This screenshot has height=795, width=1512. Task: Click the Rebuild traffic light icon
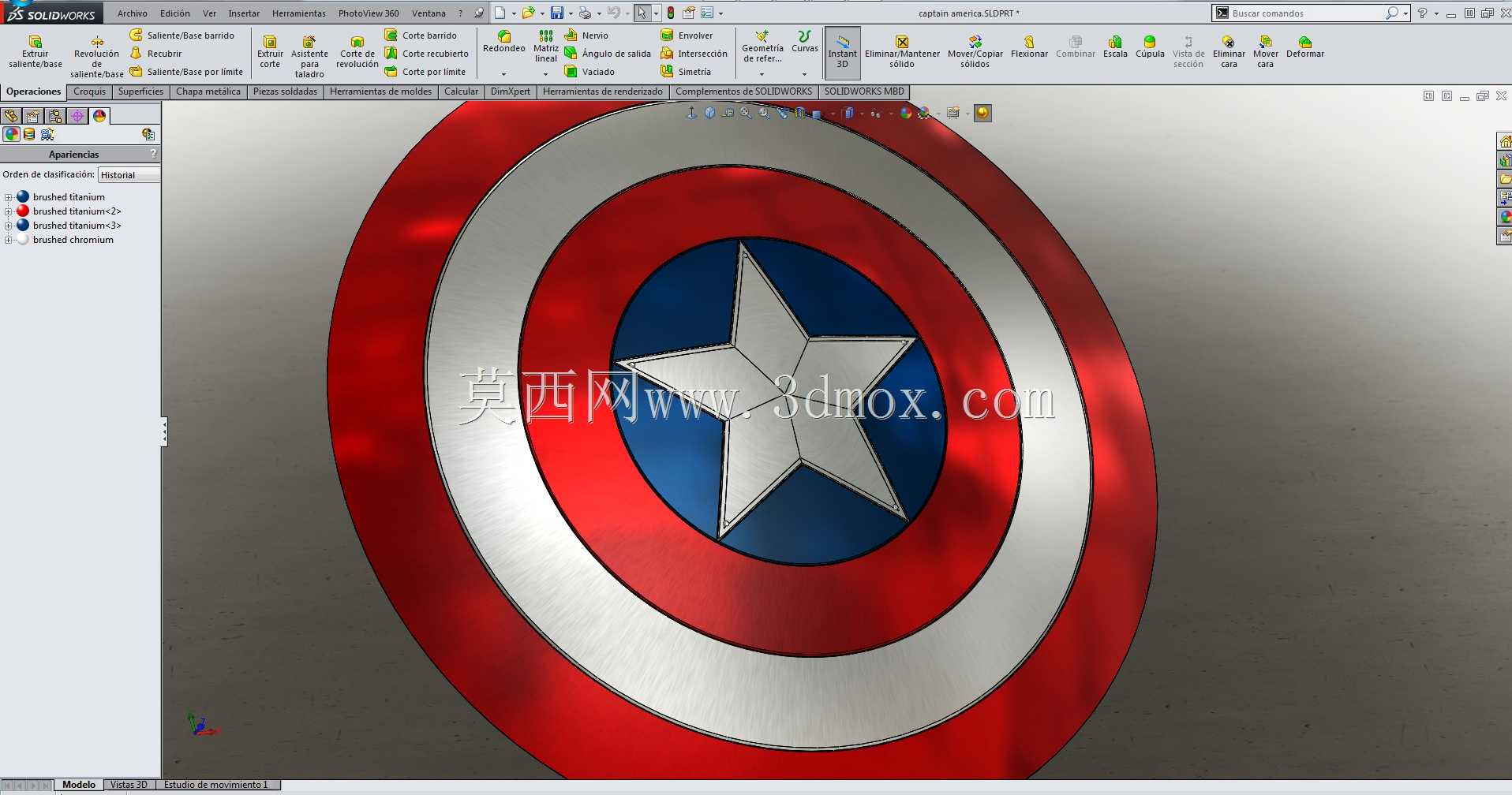(x=670, y=13)
